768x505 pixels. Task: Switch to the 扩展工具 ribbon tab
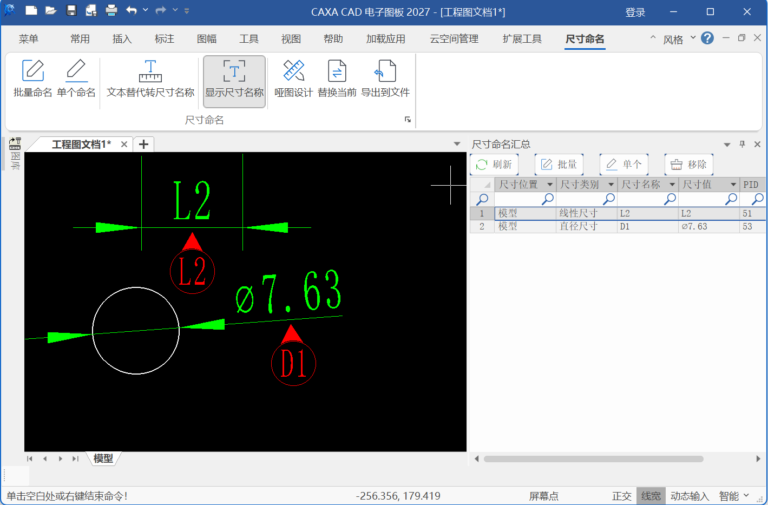[x=522, y=39]
